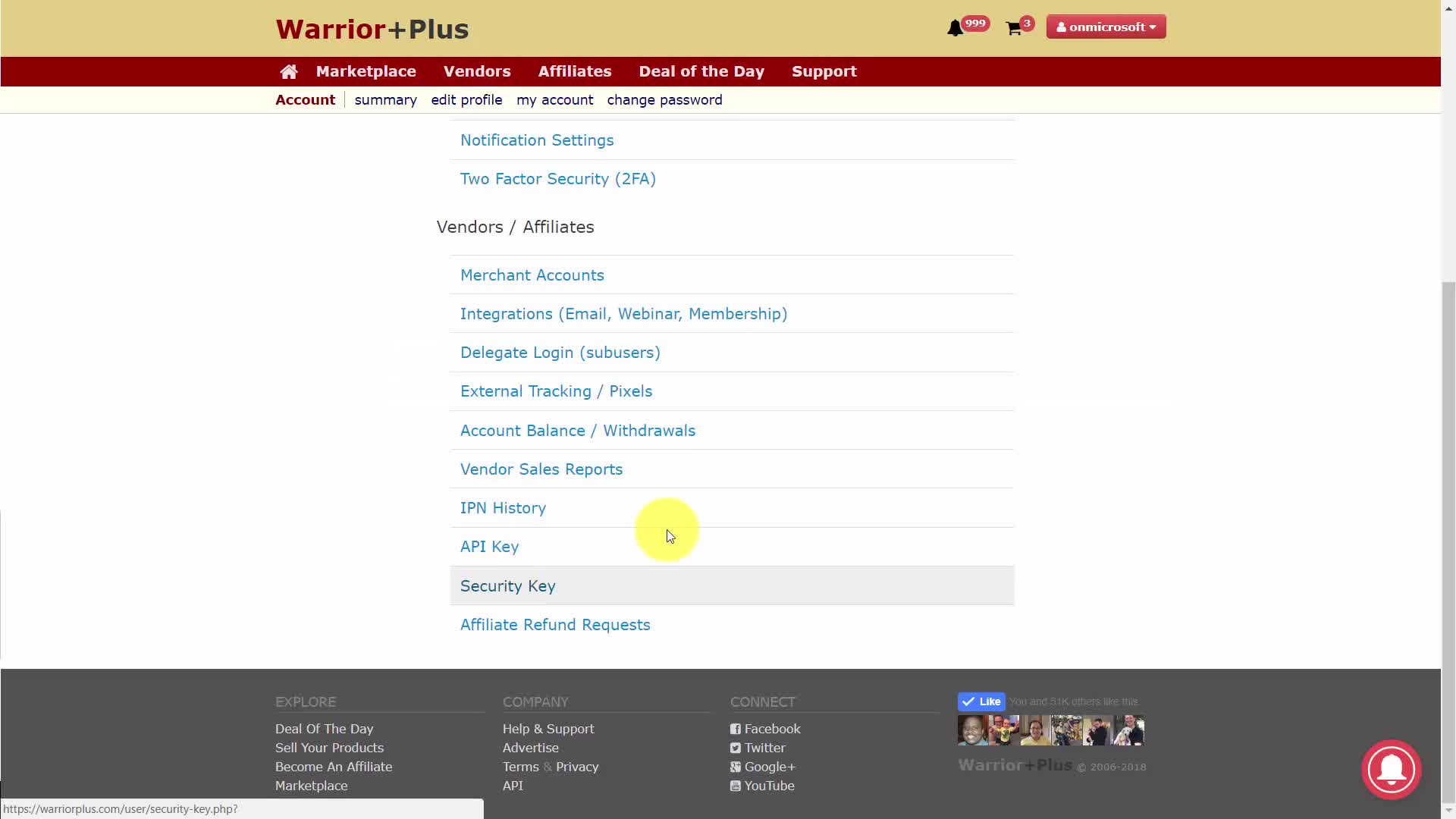The image size is (1456, 819).
Task: Click footer Become An Affiliate link
Action: coord(334,767)
